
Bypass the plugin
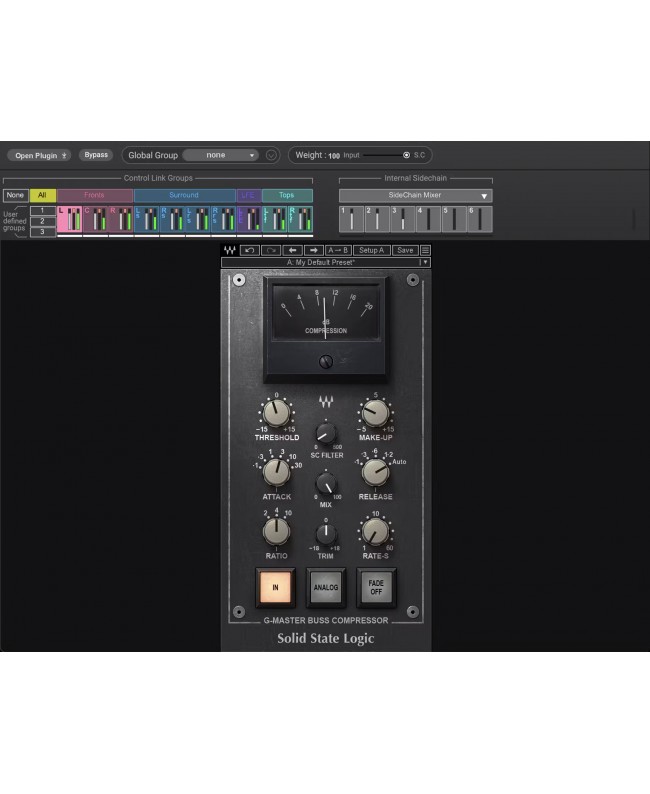(x=96, y=155)
